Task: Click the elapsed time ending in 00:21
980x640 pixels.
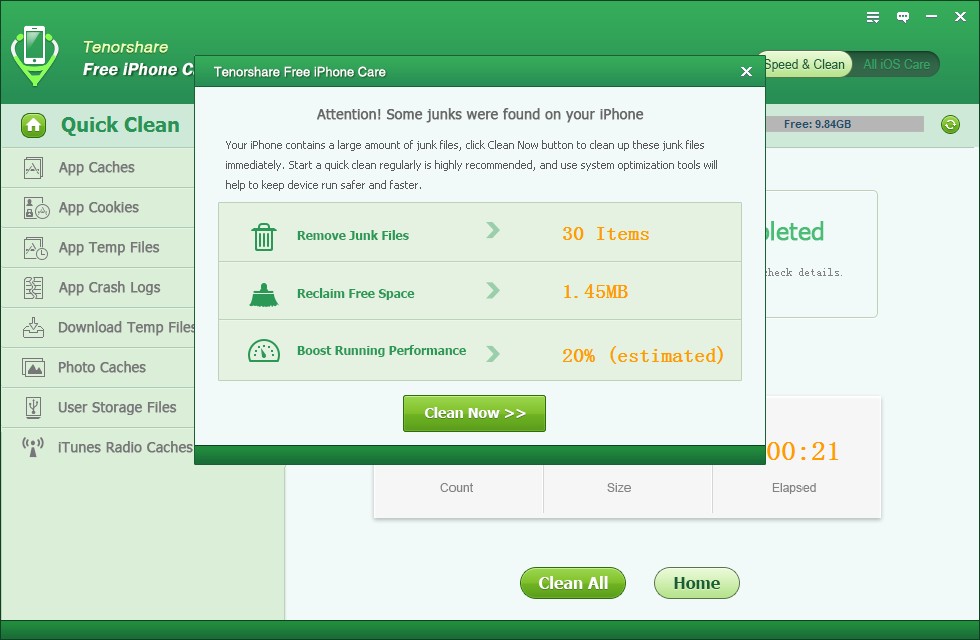Action: pos(802,451)
